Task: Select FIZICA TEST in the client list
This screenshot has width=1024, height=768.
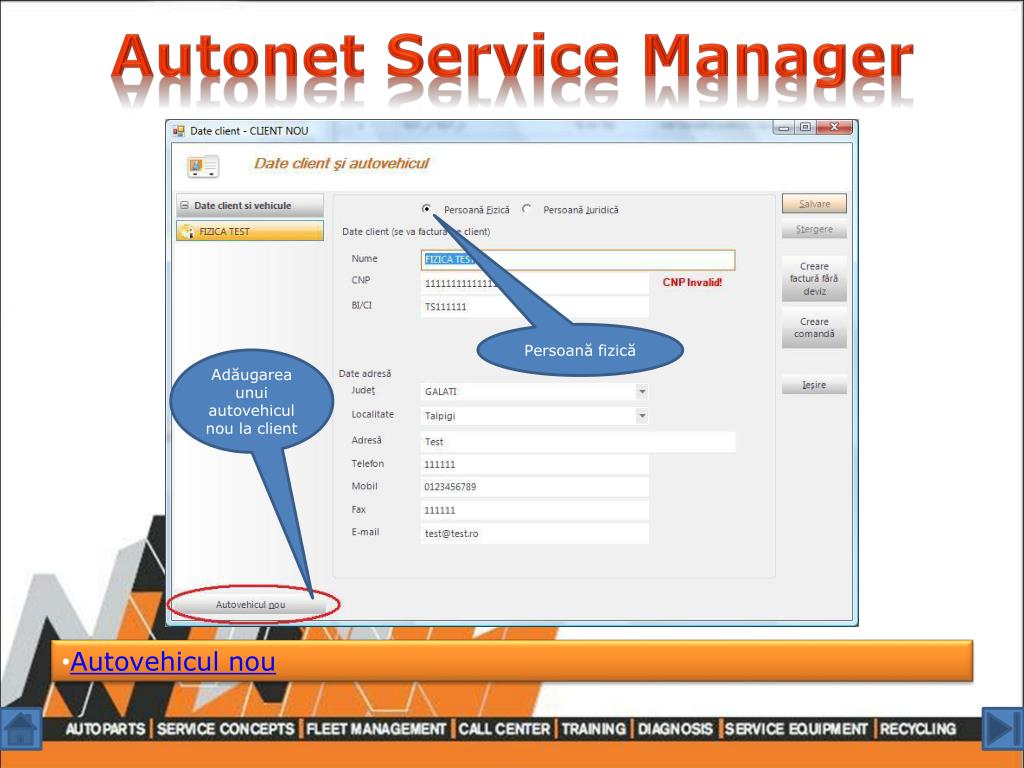Action: coord(250,231)
